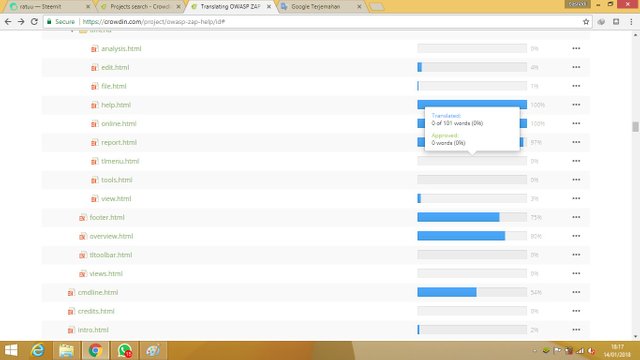The width and height of the screenshot is (640, 360).
Task: Go back to the previous page
Action: [x=8, y=22]
